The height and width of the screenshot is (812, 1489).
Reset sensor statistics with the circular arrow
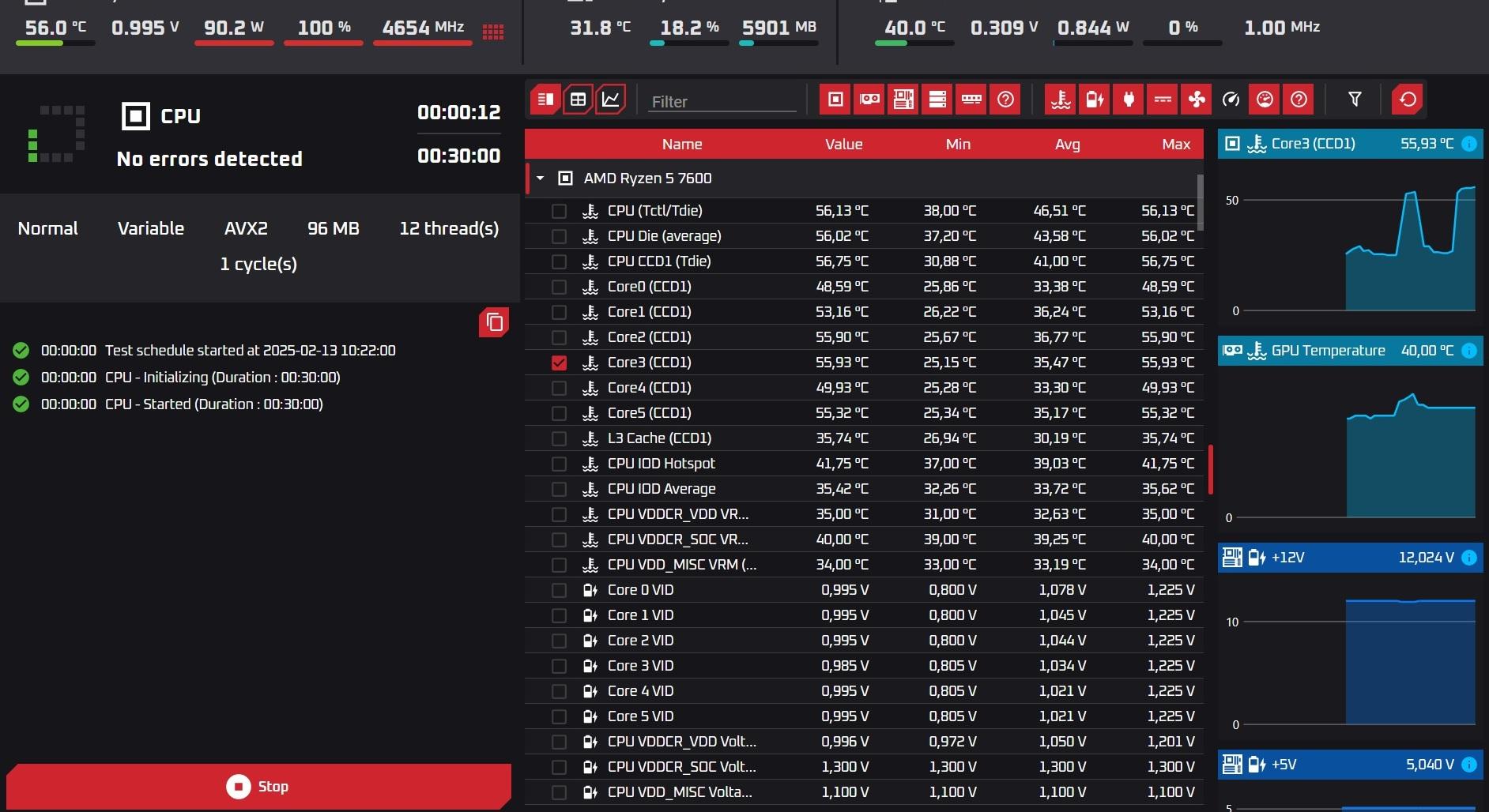1408,100
